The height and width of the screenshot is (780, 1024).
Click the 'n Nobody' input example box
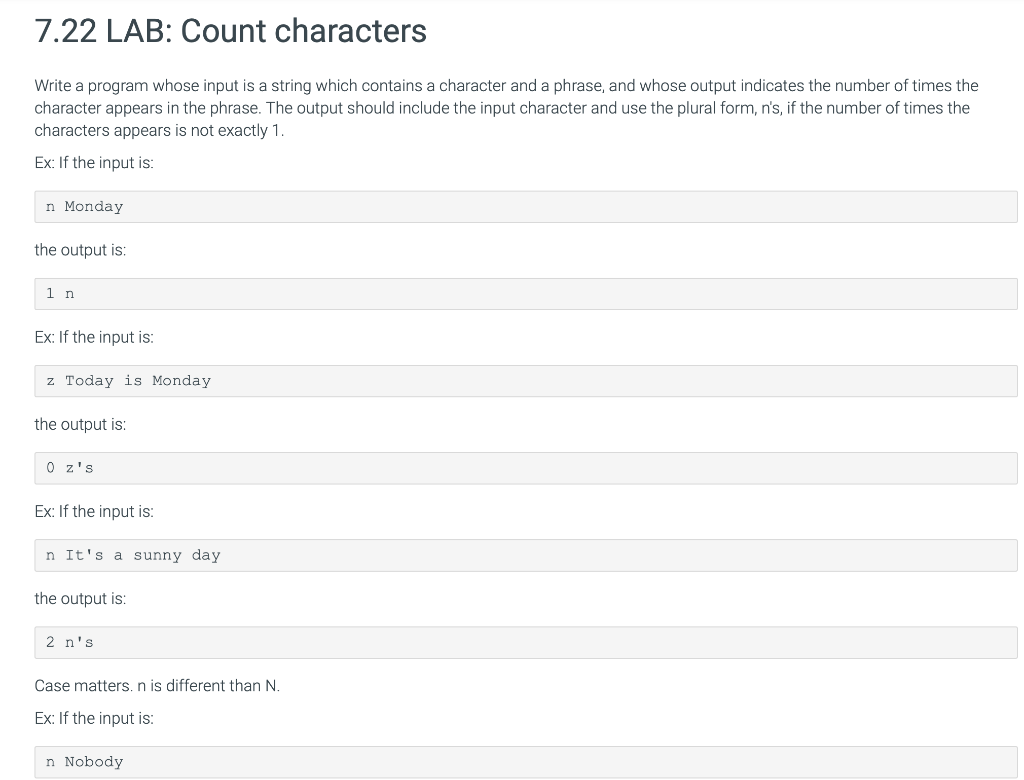(526, 762)
